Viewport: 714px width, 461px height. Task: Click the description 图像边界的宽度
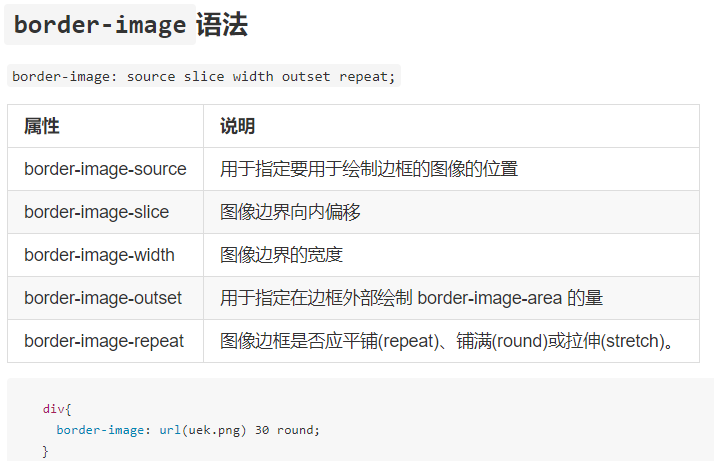coord(281,255)
